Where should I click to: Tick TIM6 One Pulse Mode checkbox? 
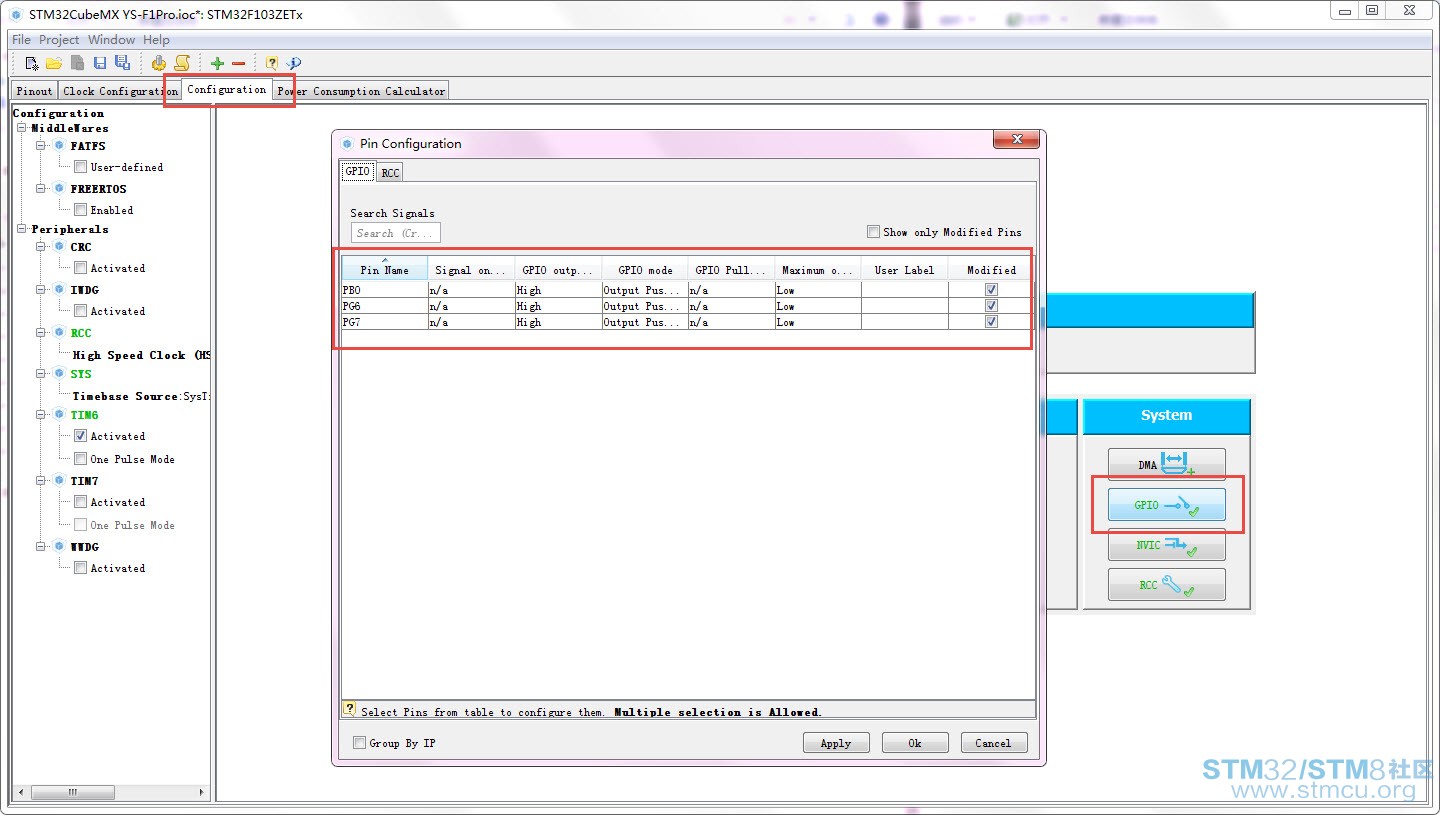pyautogui.click(x=80, y=459)
